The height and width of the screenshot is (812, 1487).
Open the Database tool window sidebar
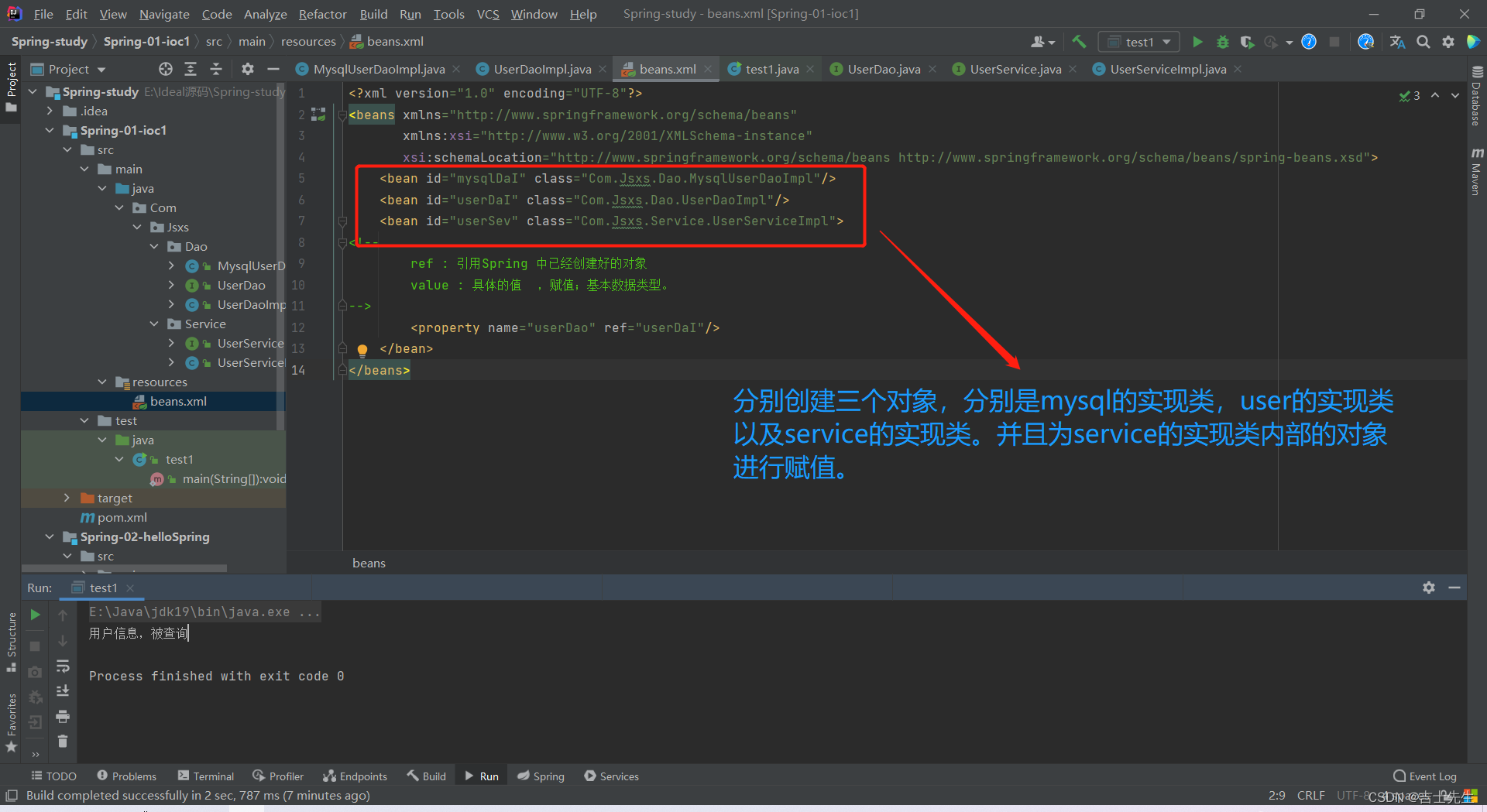pos(1476,96)
